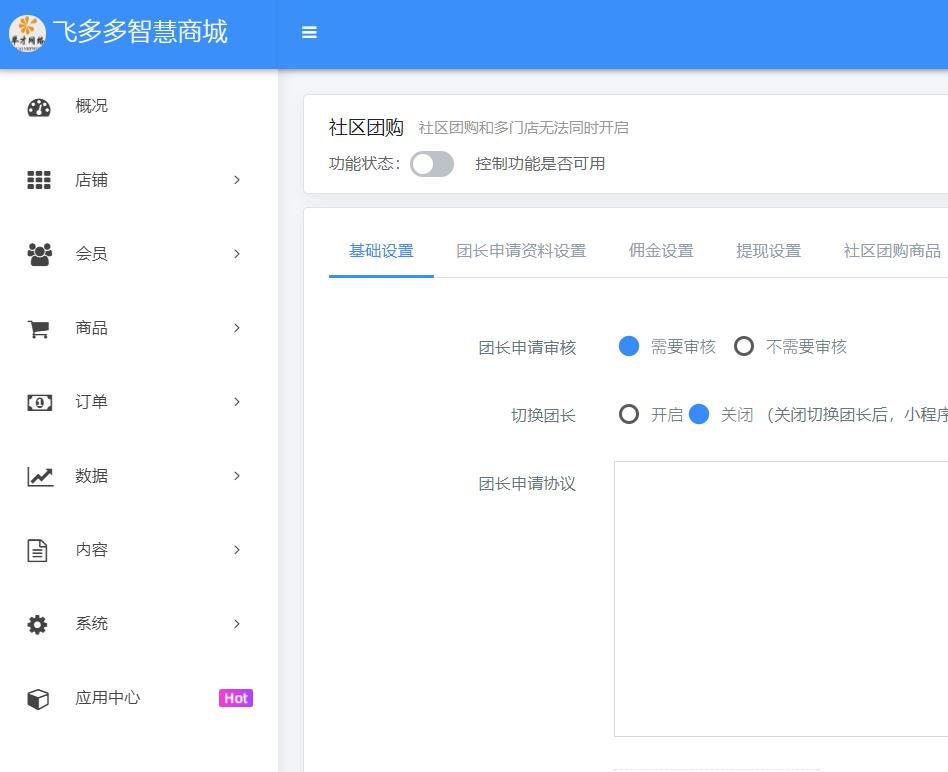Click the 内容 document icon
Viewport: 948px width, 772px height.
point(37,551)
